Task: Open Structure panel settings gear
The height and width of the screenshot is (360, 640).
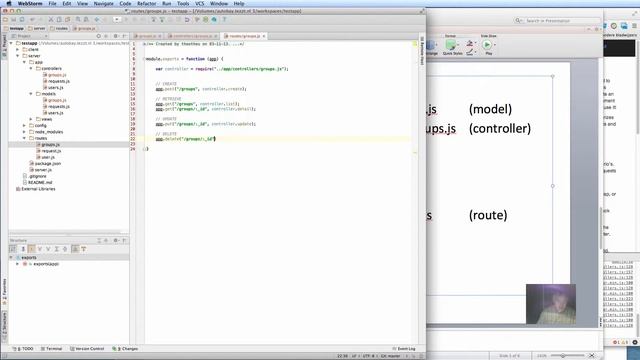Action: pyautogui.click(x=116, y=241)
